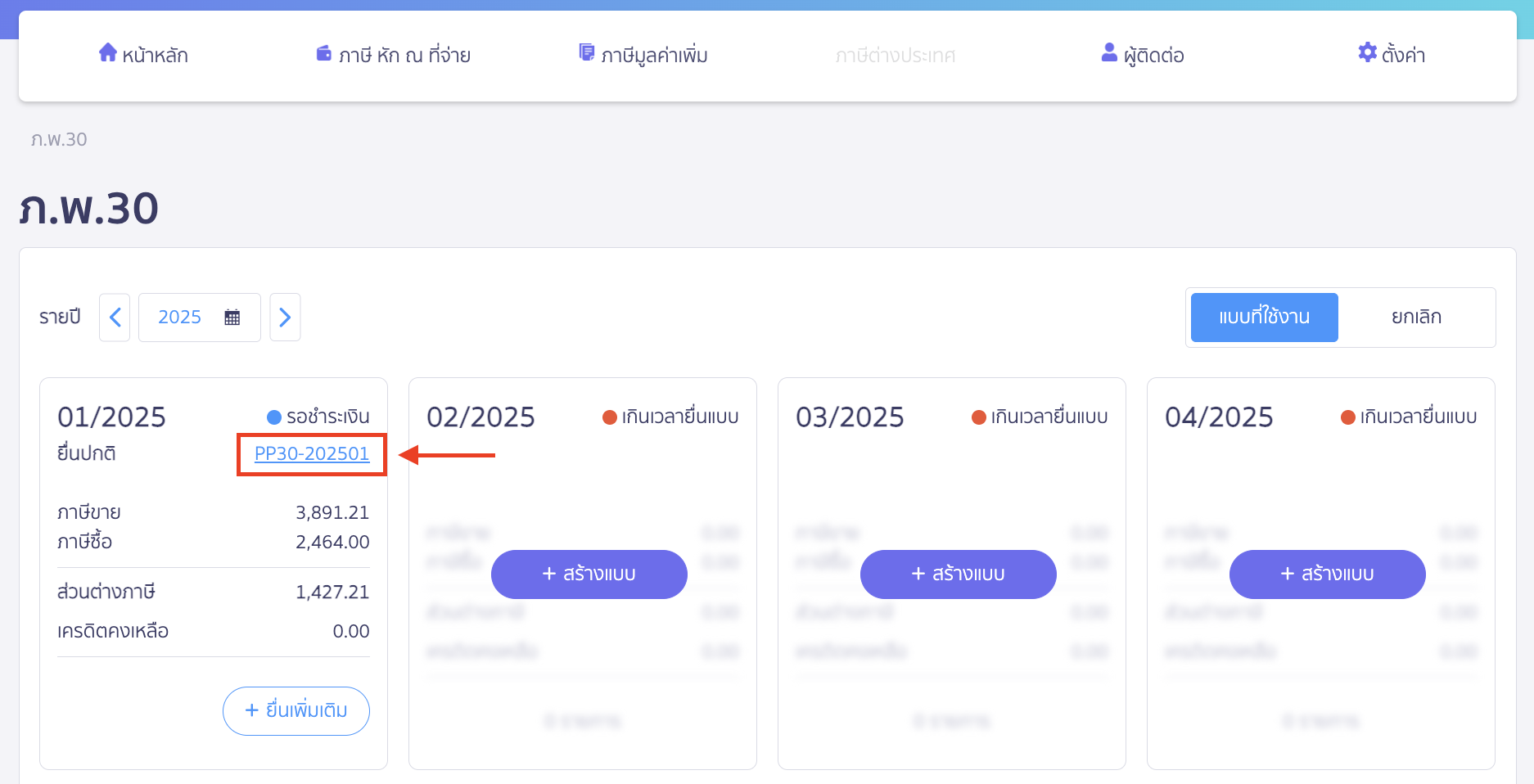Screen dimensions: 1534x784
Task: Click the ภ.พ.30 breadcrumb text
Action: point(59,140)
